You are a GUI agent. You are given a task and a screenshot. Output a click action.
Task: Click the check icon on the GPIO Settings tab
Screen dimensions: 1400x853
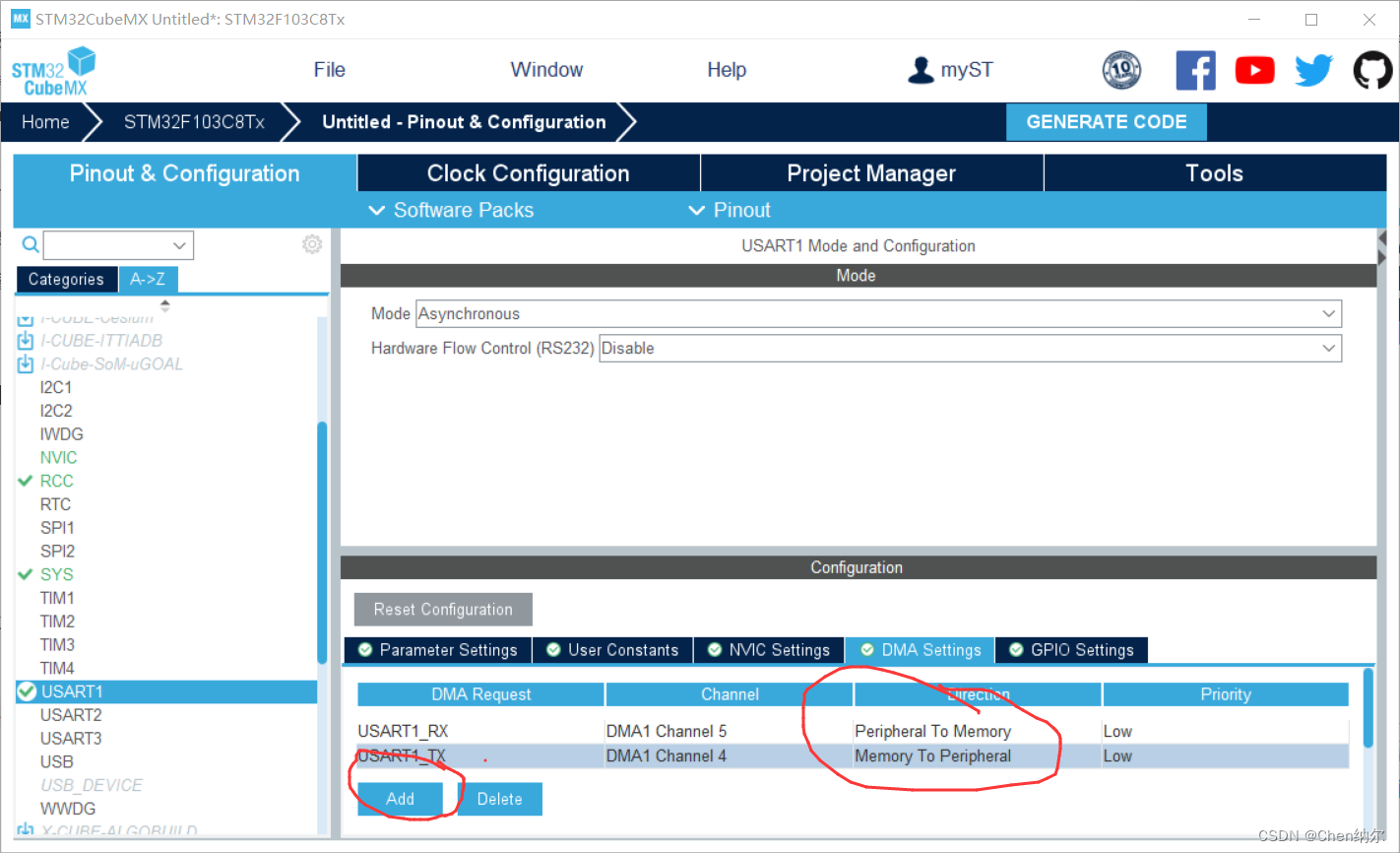coord(1016,650)
